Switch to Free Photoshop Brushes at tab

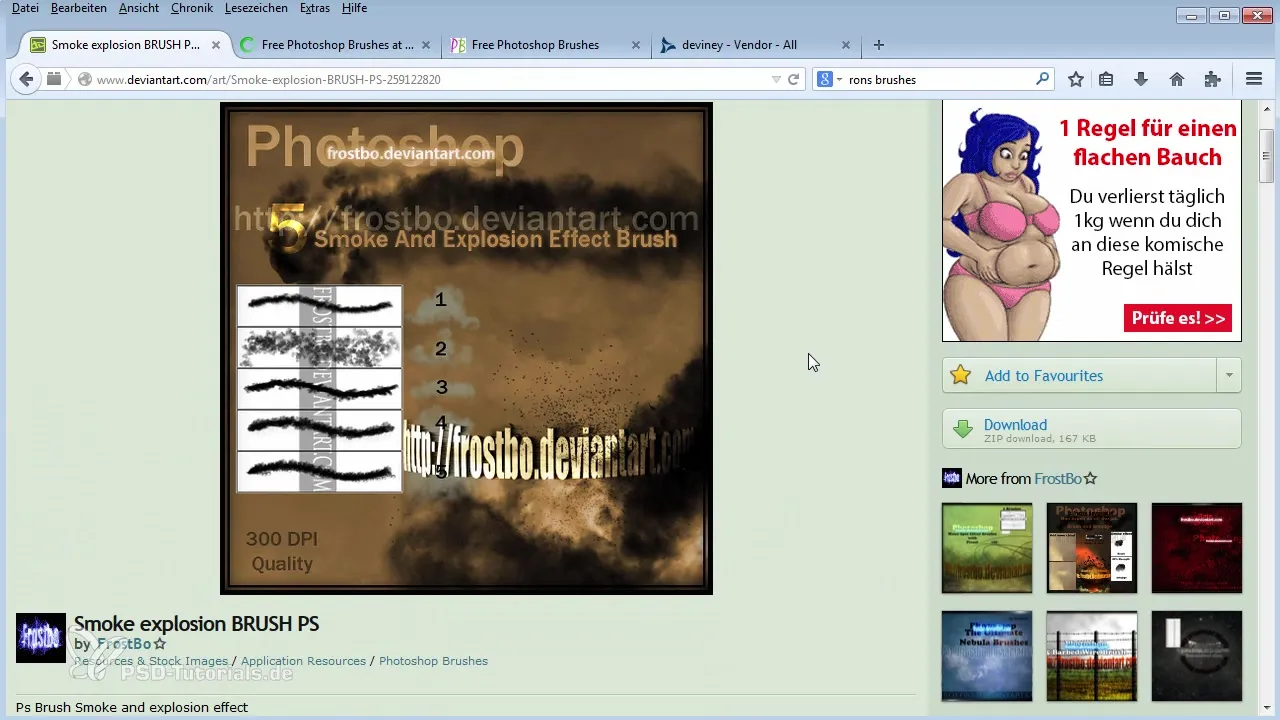click(x=337, y=45)
